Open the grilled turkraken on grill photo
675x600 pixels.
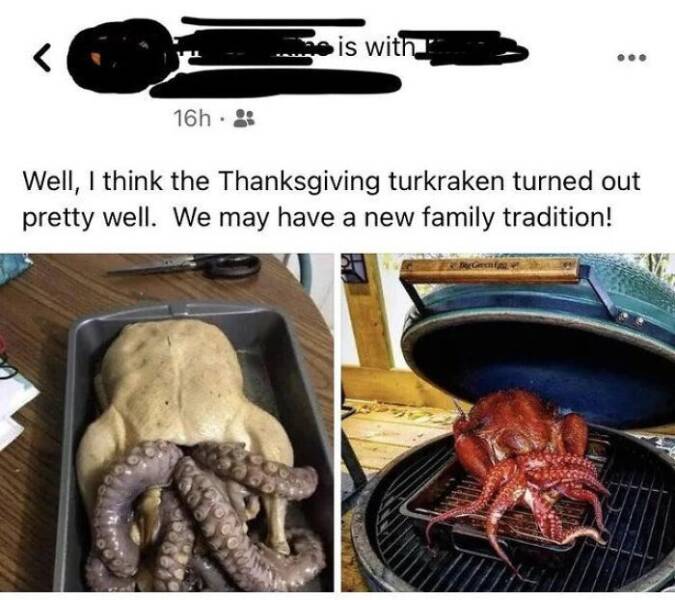pyautogui.click(x=508, y=422)
